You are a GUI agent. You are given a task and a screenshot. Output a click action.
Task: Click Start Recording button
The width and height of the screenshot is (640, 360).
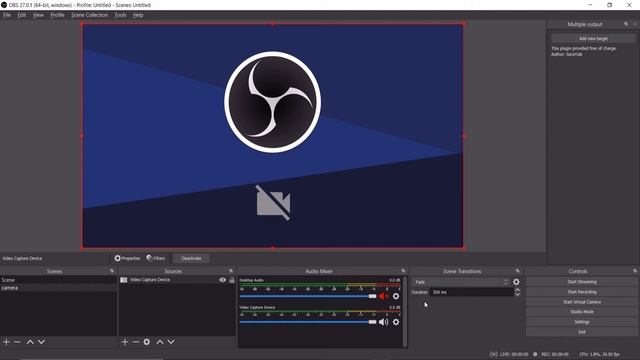point(582,292)
